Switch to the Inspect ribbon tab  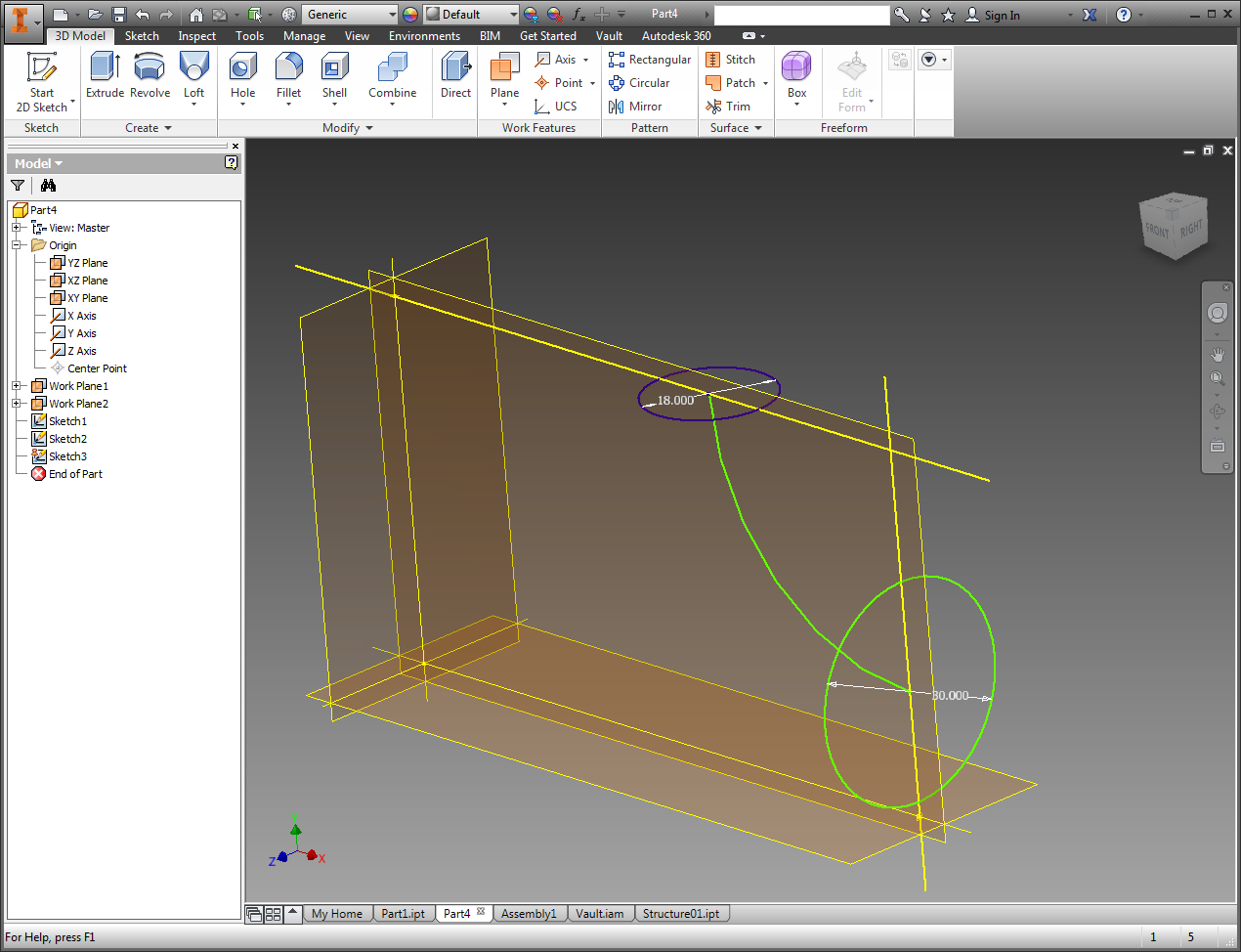196,35
